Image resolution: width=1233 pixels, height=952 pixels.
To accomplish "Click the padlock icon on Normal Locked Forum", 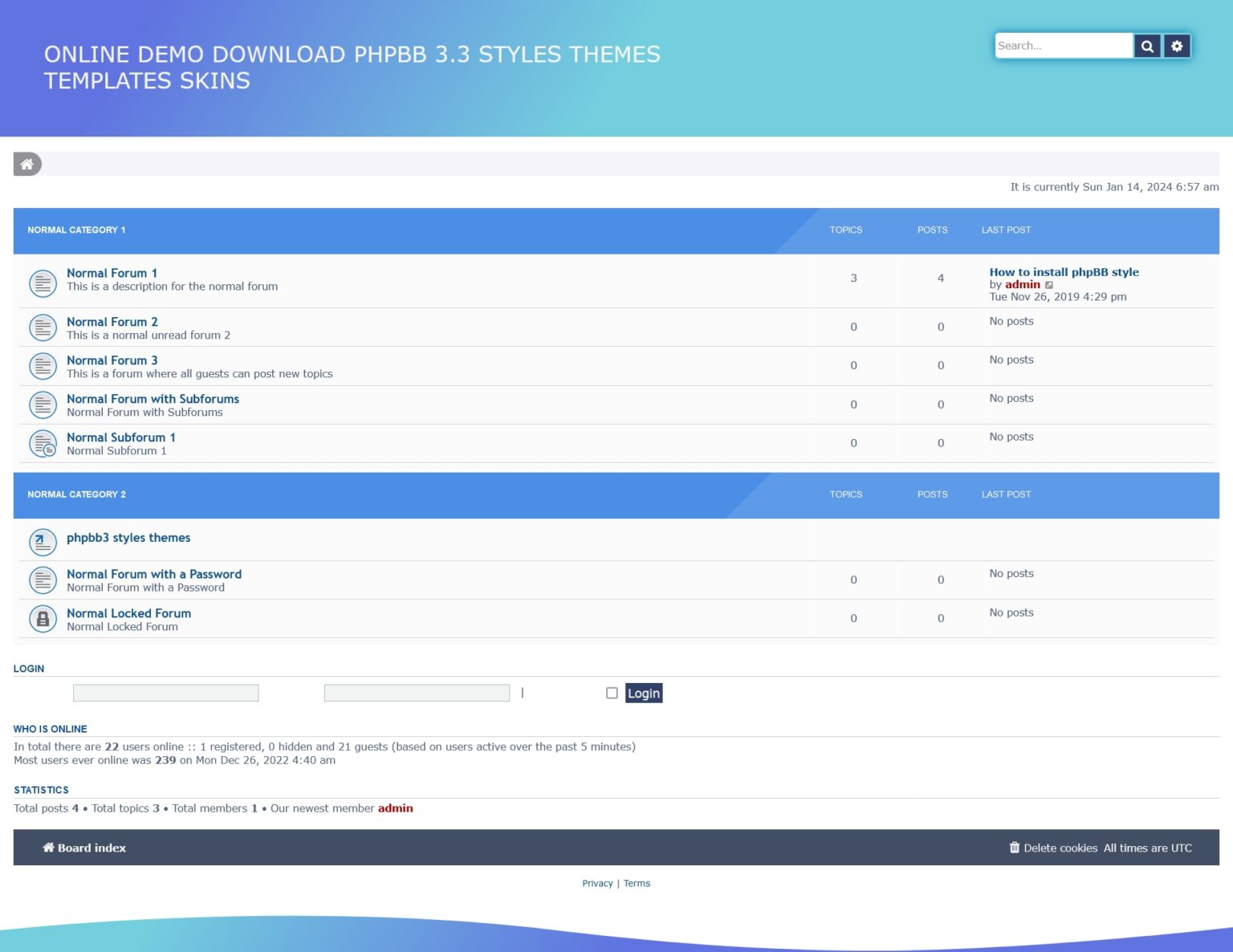I will (43, 618).
